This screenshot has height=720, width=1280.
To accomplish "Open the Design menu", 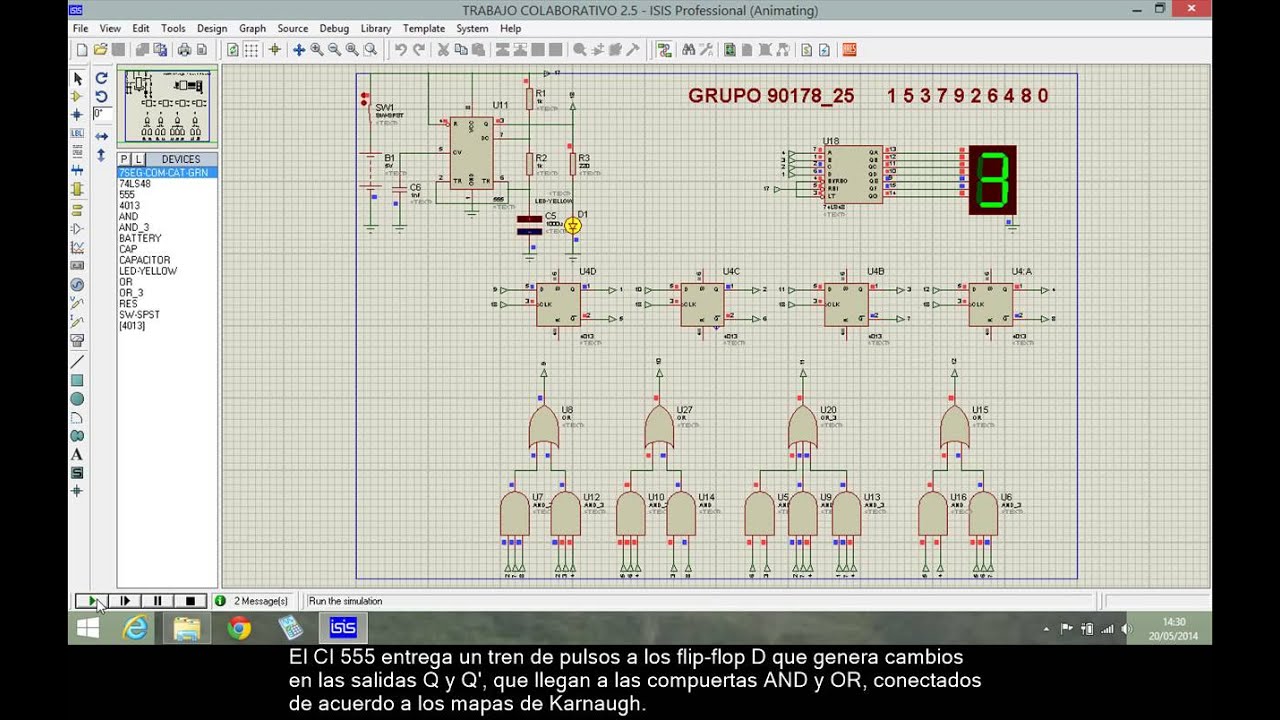I will tap(212, 29).
